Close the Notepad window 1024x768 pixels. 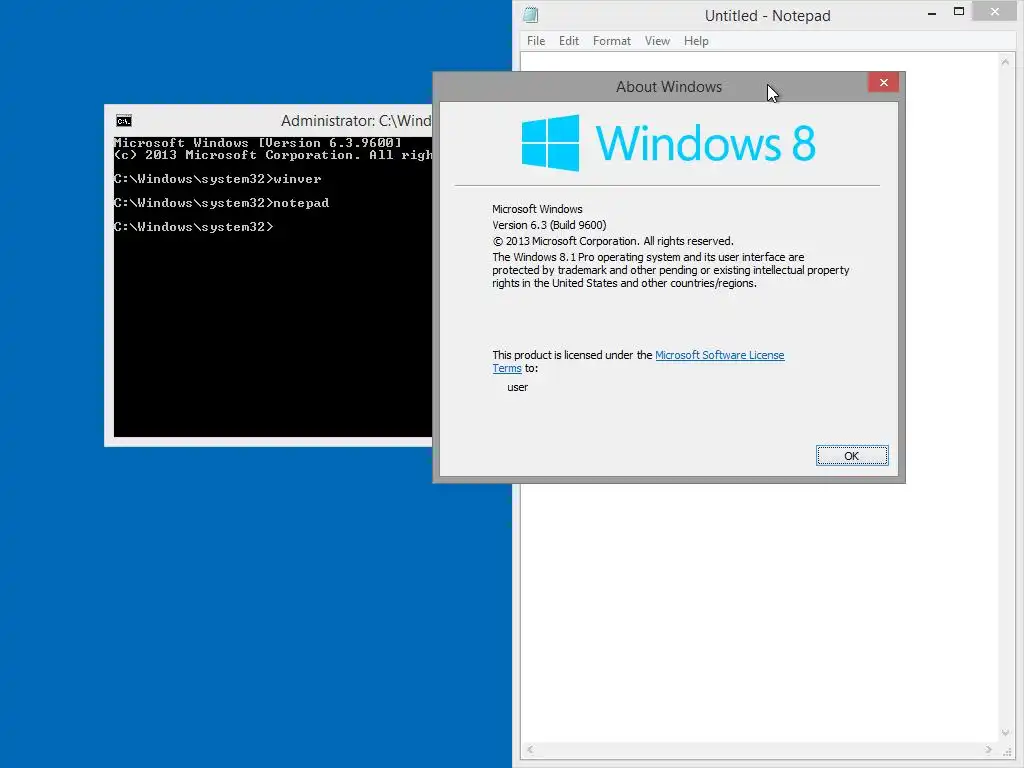tap(995, 11)
